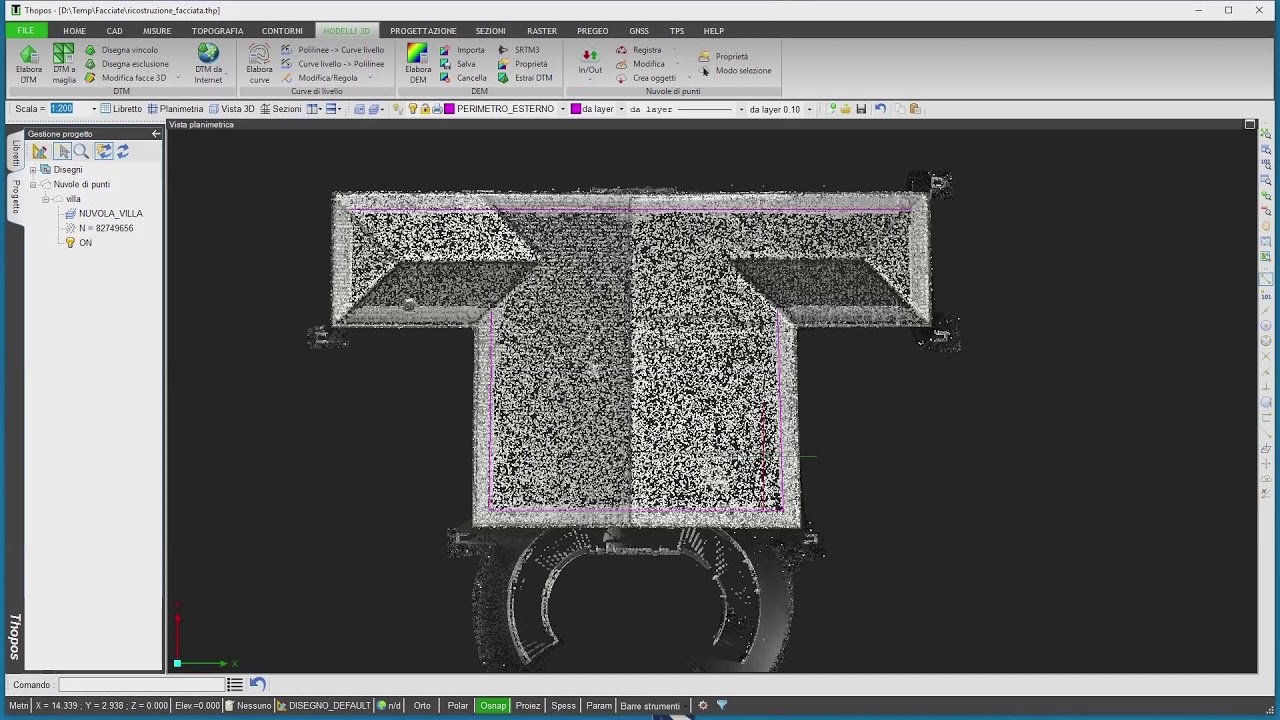Toggle the layer visibility lightbulb icon
Viewport: 1280px width, 720px height.
point(413,109)
